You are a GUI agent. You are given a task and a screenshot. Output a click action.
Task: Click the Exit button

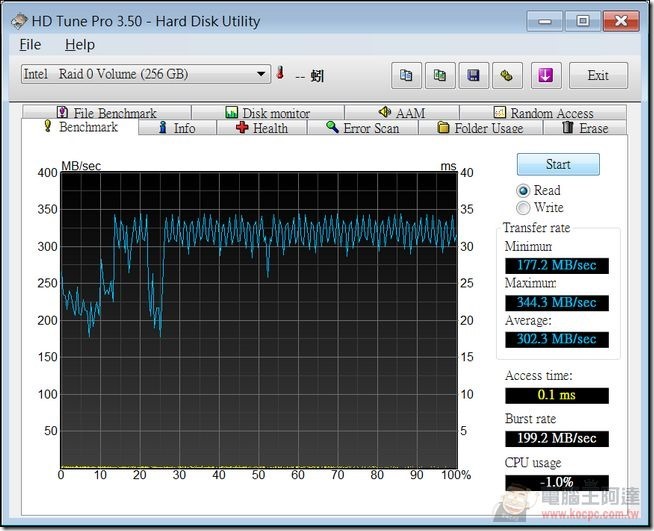[598, 75]
